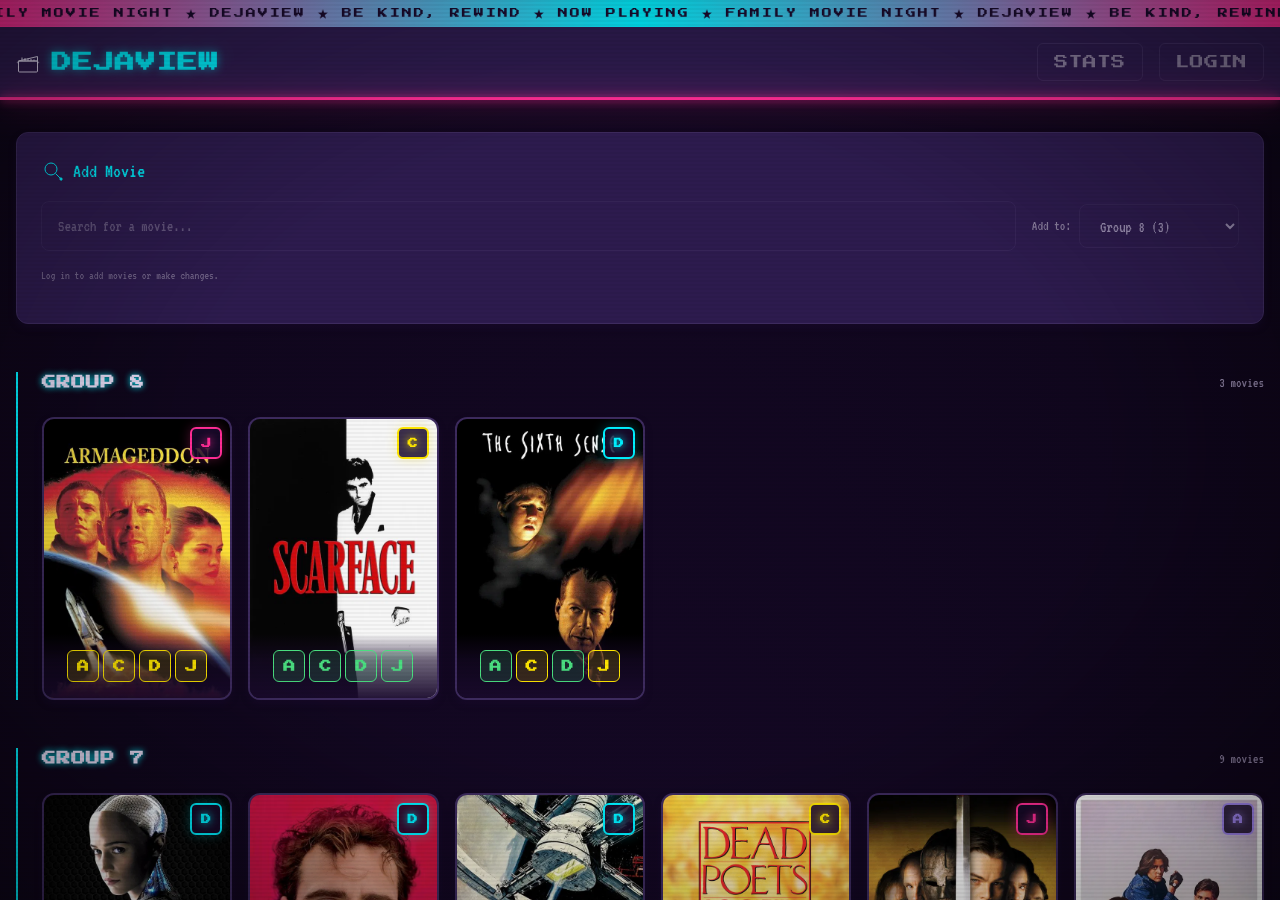This screenshot has height=900, width=1280.
Task: Click the GROUP 8 heading
Action: tap(92, 381)
